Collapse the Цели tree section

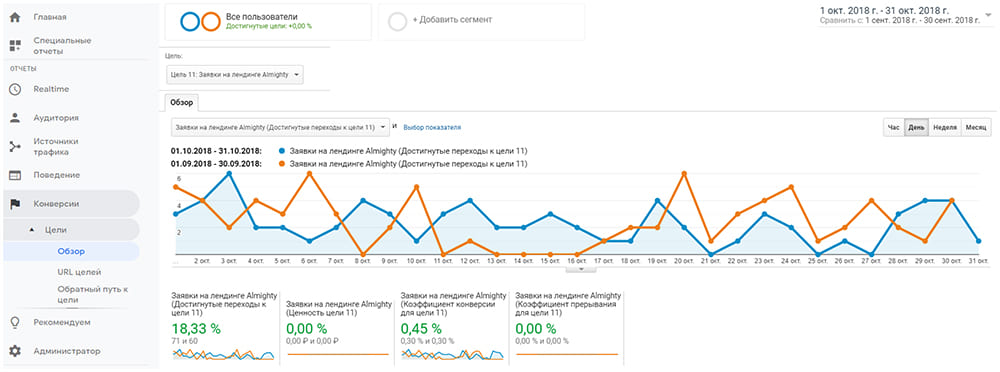[32, 230]
